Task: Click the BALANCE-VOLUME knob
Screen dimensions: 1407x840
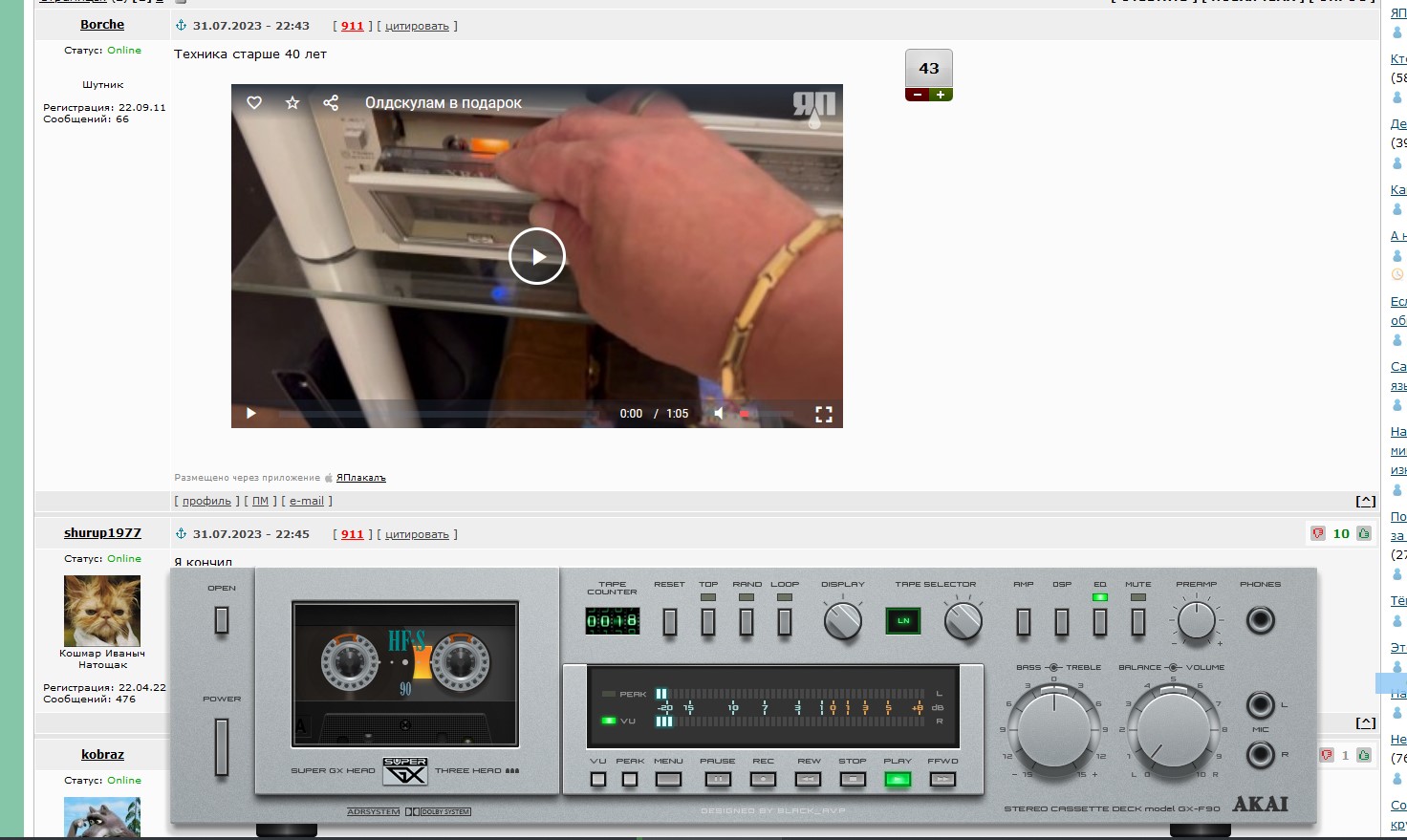Action: (1174, 730)
